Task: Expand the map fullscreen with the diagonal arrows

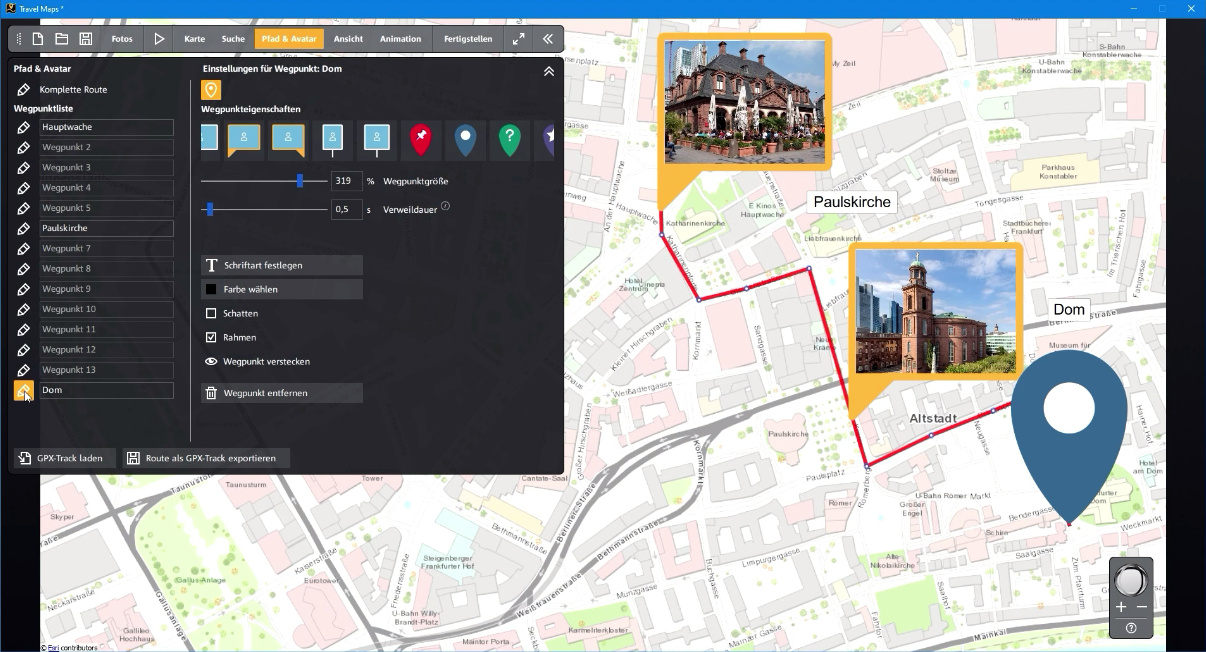Action: point(518,38)
